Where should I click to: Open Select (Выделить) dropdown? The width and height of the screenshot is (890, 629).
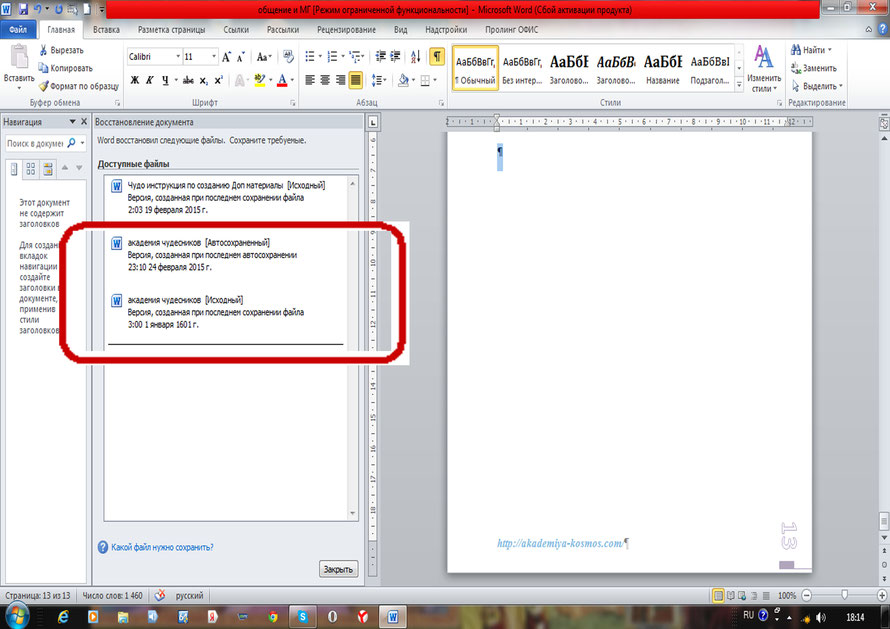point(817,86)
